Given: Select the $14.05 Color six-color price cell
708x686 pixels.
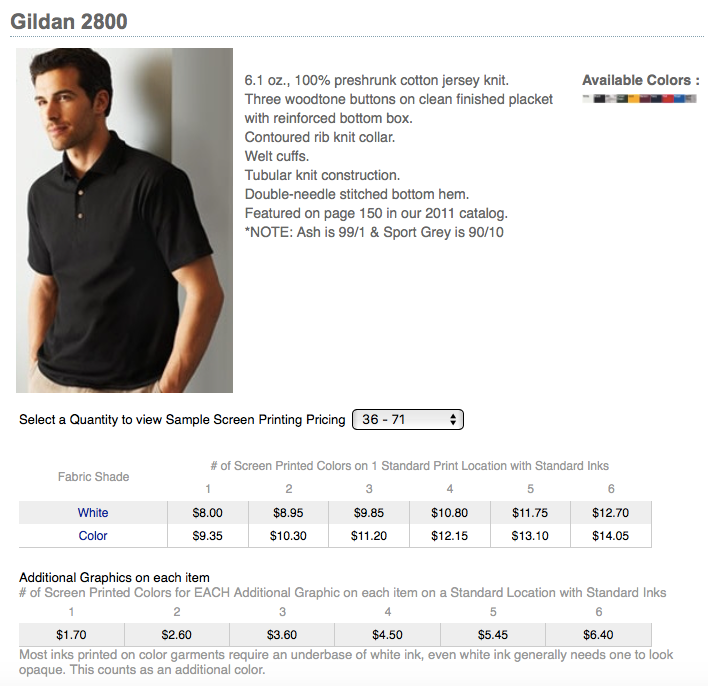Looking at the screenshot, I should tap(610, 536).
